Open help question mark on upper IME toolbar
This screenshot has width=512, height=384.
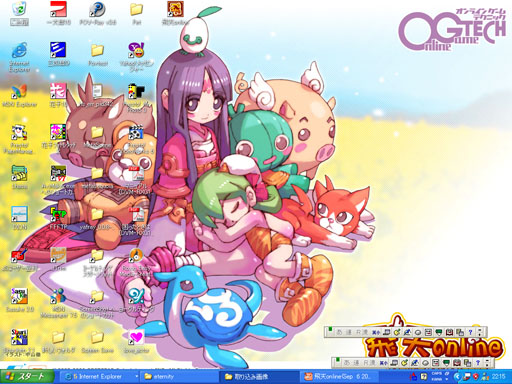coord(470,332)
